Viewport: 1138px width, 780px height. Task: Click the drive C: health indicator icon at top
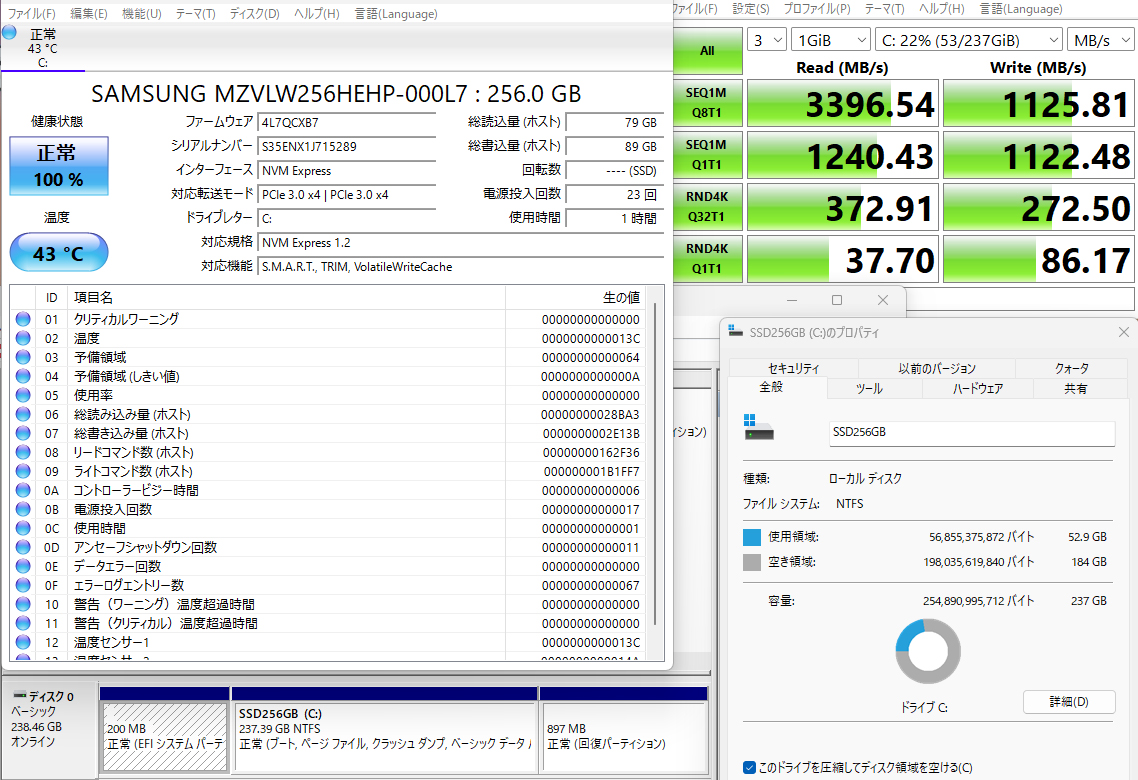9,33
